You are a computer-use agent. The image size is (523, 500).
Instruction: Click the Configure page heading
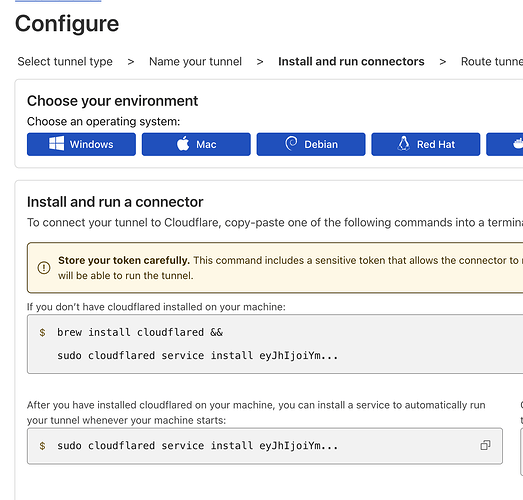(x=67, y=24)
